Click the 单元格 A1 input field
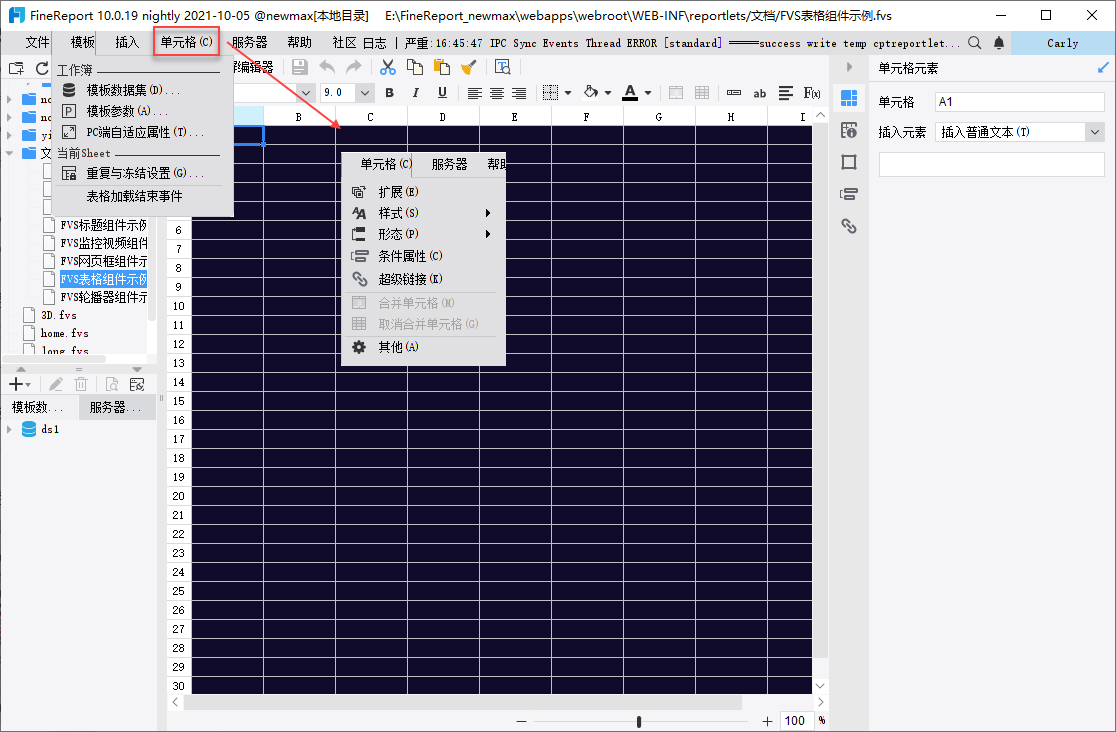The width and height of the screenshot is (1116, 732). tap(1020, 102)
